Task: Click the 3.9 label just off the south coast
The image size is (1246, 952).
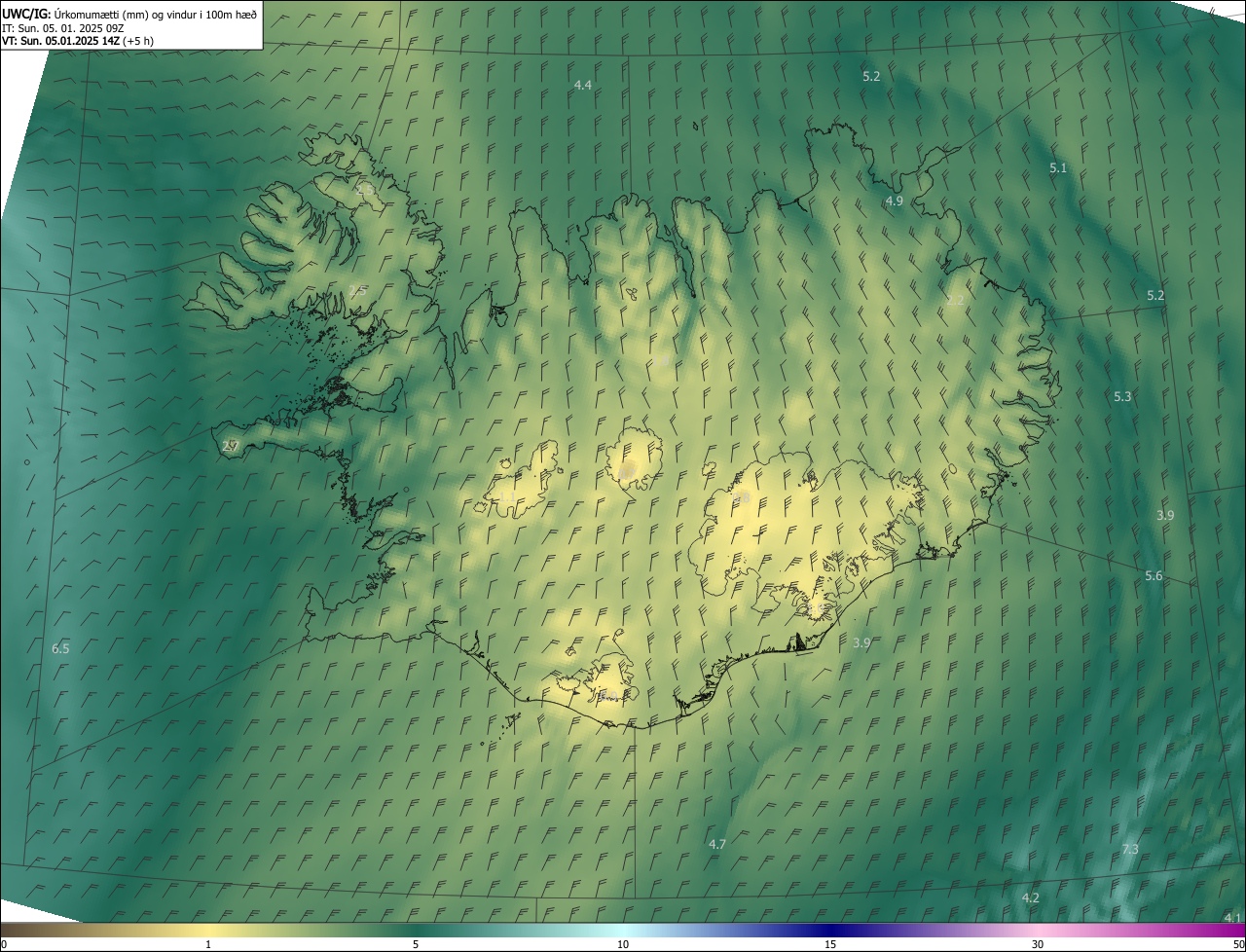Action: tap(861, 643)
